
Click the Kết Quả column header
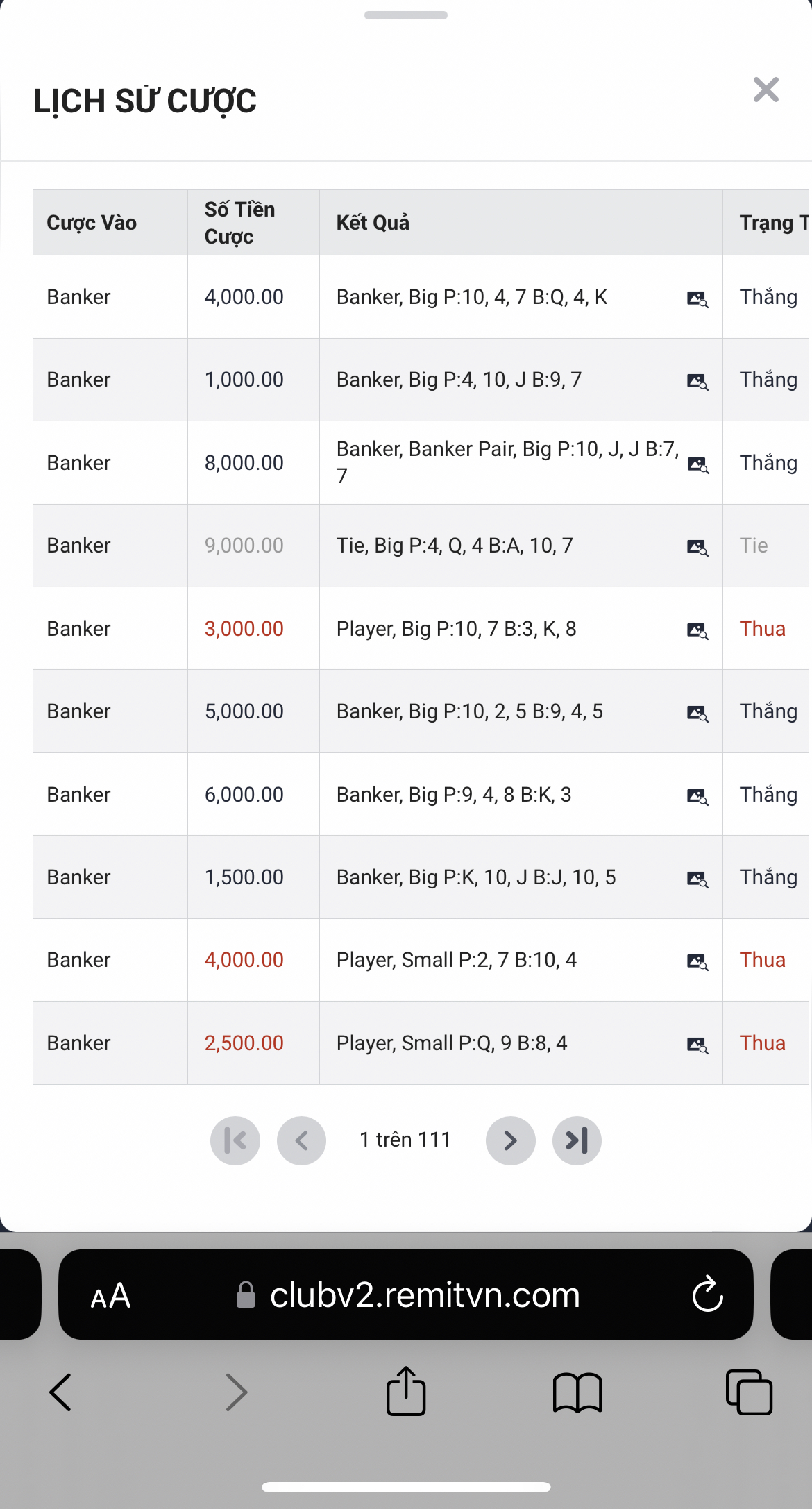point(373,223)
